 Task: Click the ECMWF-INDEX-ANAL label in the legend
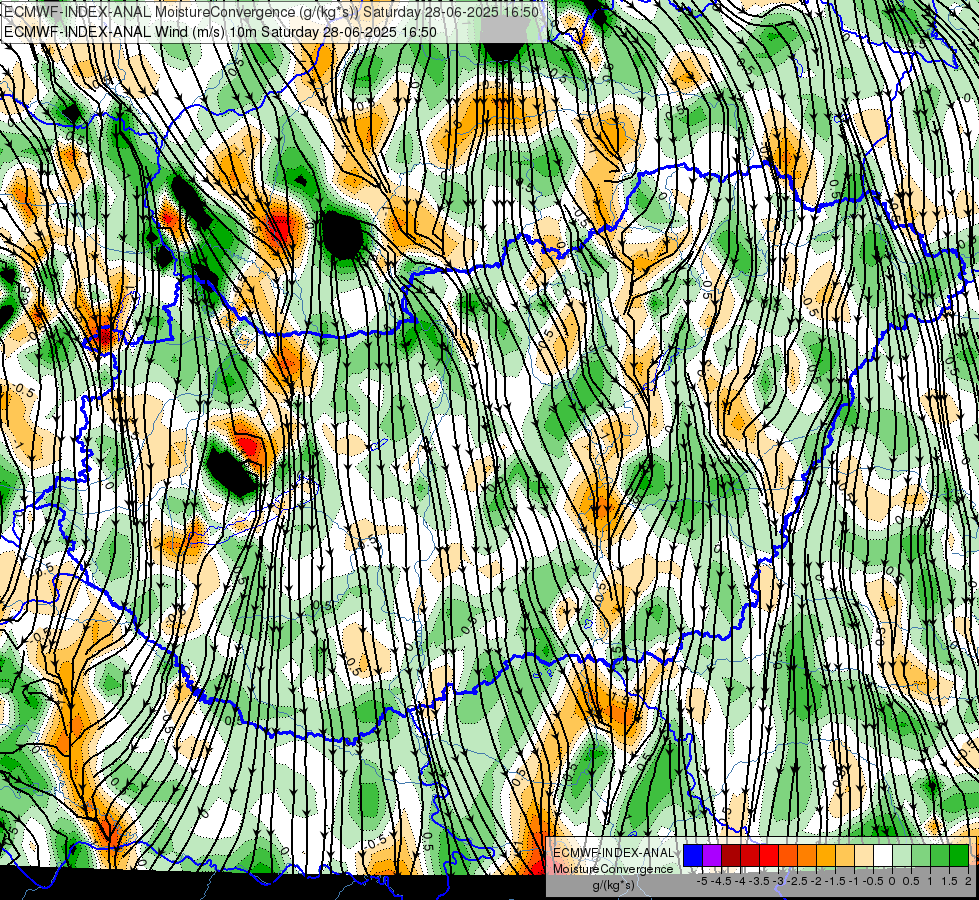coord(614,853)
